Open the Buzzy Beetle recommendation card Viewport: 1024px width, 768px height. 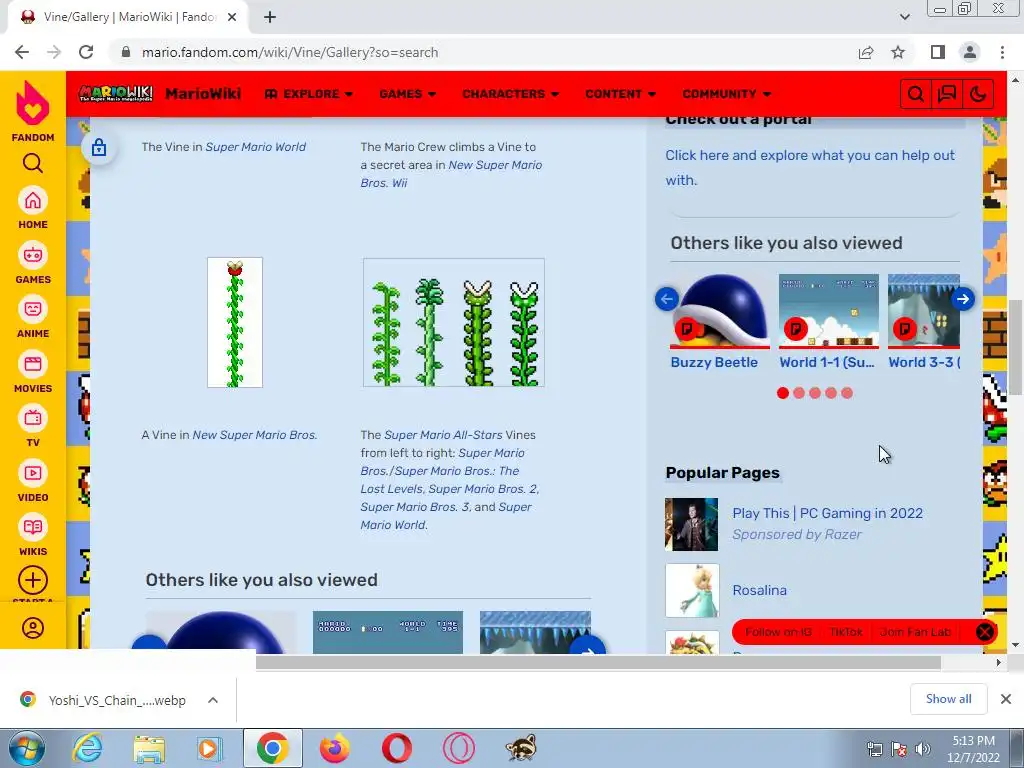click(x=719, y=322)
